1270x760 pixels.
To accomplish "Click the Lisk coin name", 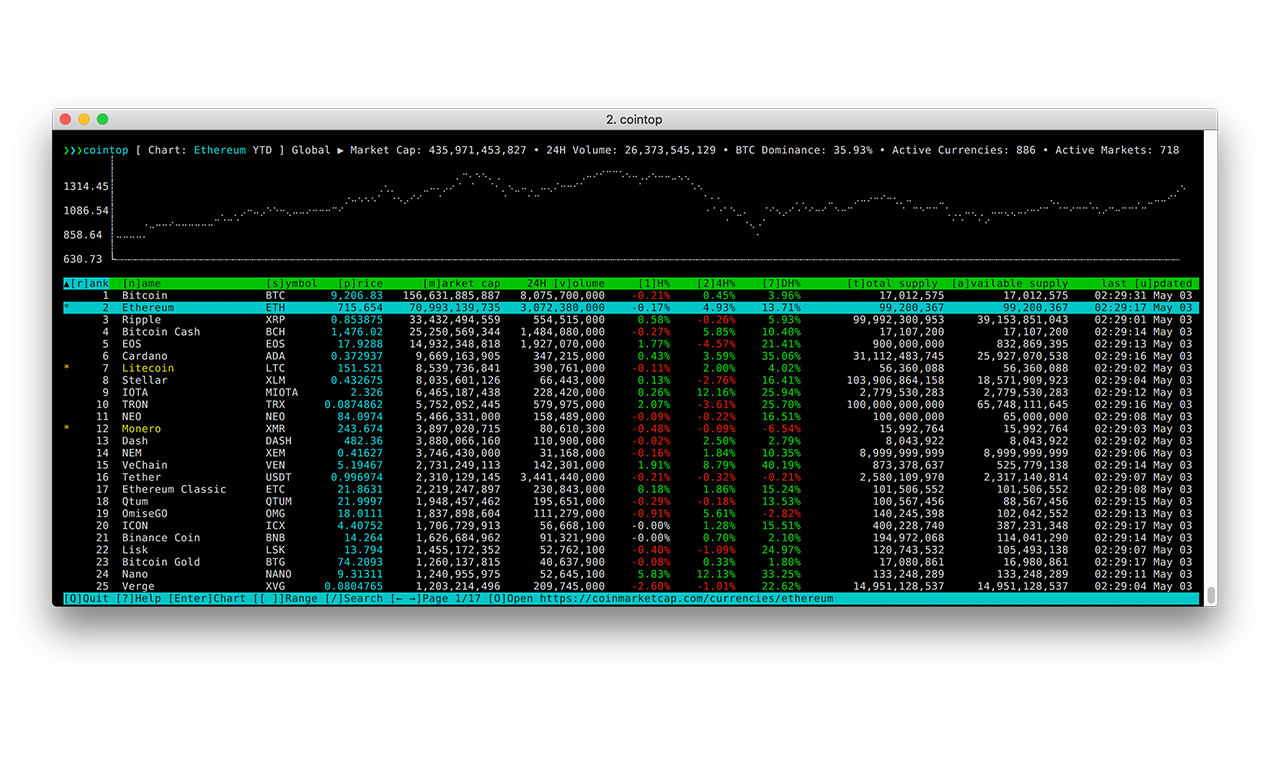I will point(135,550).
